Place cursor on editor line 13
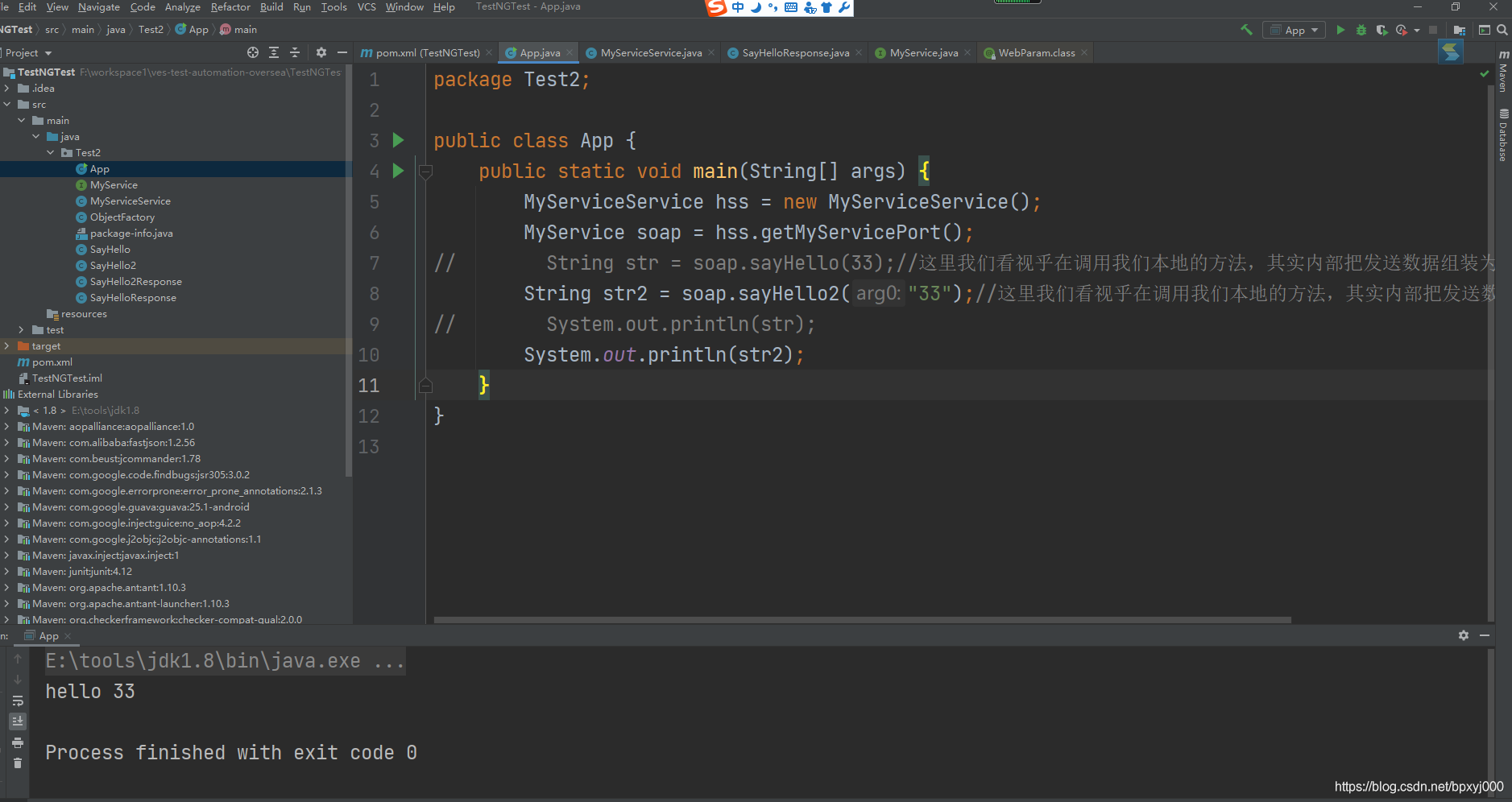The height and width of the screenshot is (802, 1512). point(959,447)
